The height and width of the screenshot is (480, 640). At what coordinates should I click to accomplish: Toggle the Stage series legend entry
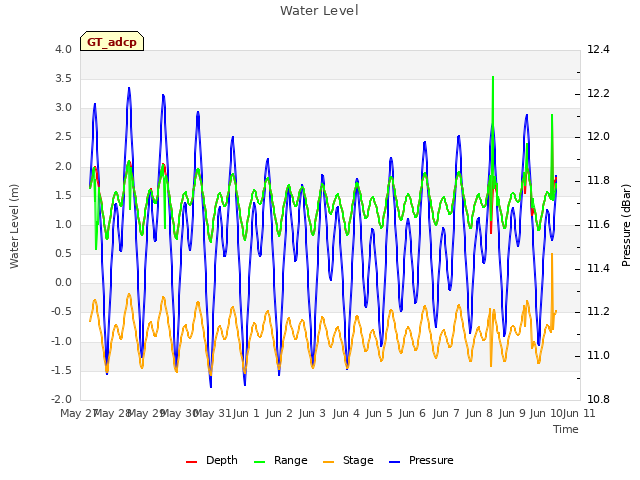pos(348,461)
